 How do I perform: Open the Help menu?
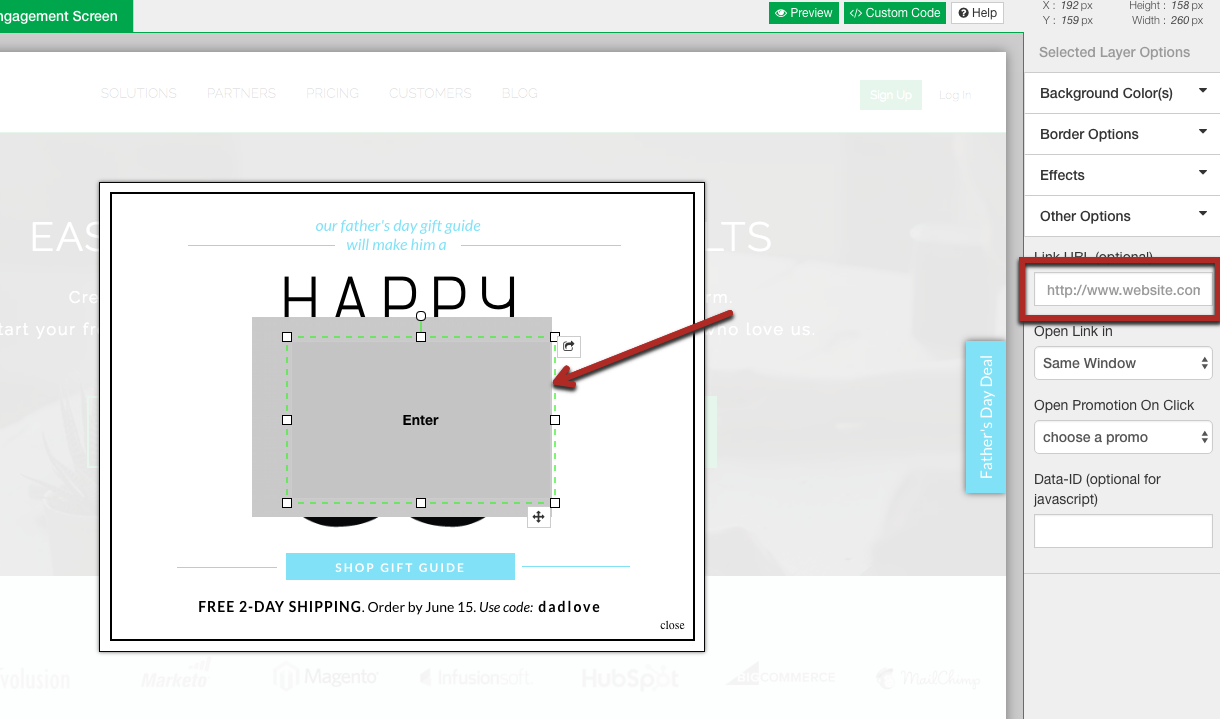pos(977,13)
